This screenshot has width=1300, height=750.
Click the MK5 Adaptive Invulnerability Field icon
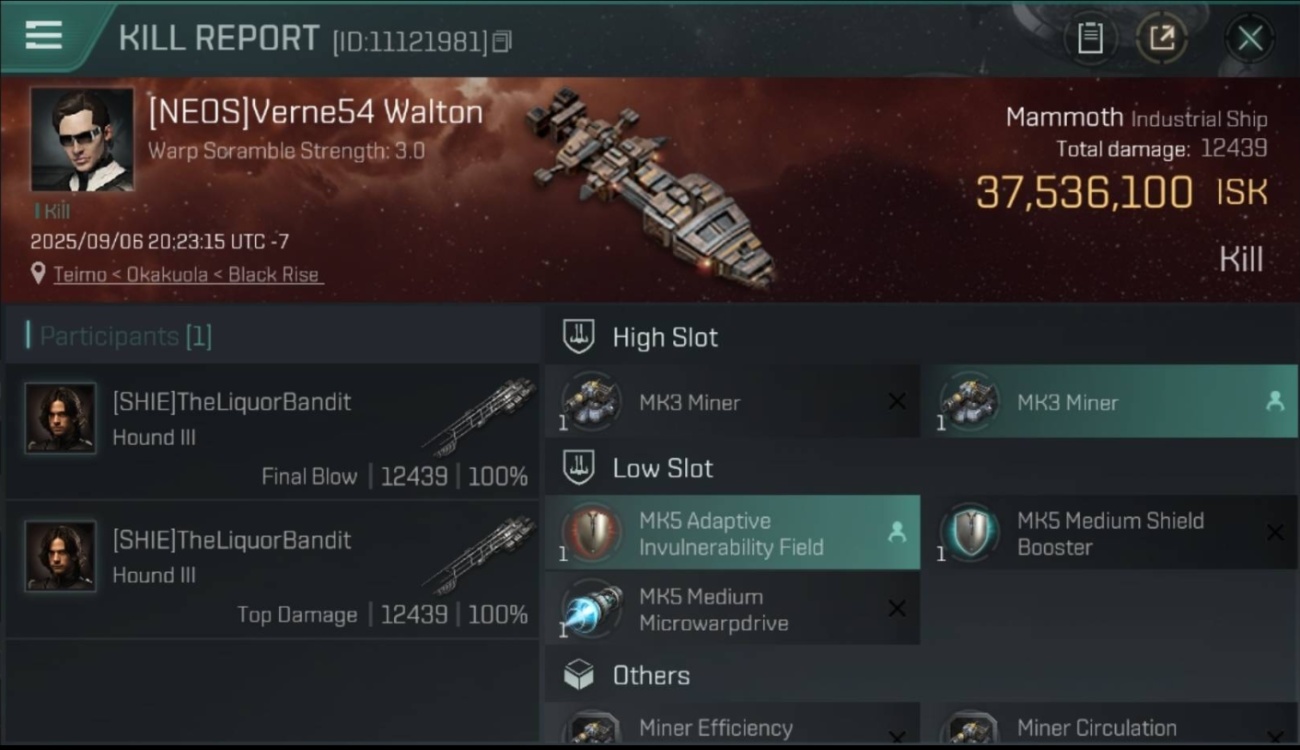[x=591, y=532]
